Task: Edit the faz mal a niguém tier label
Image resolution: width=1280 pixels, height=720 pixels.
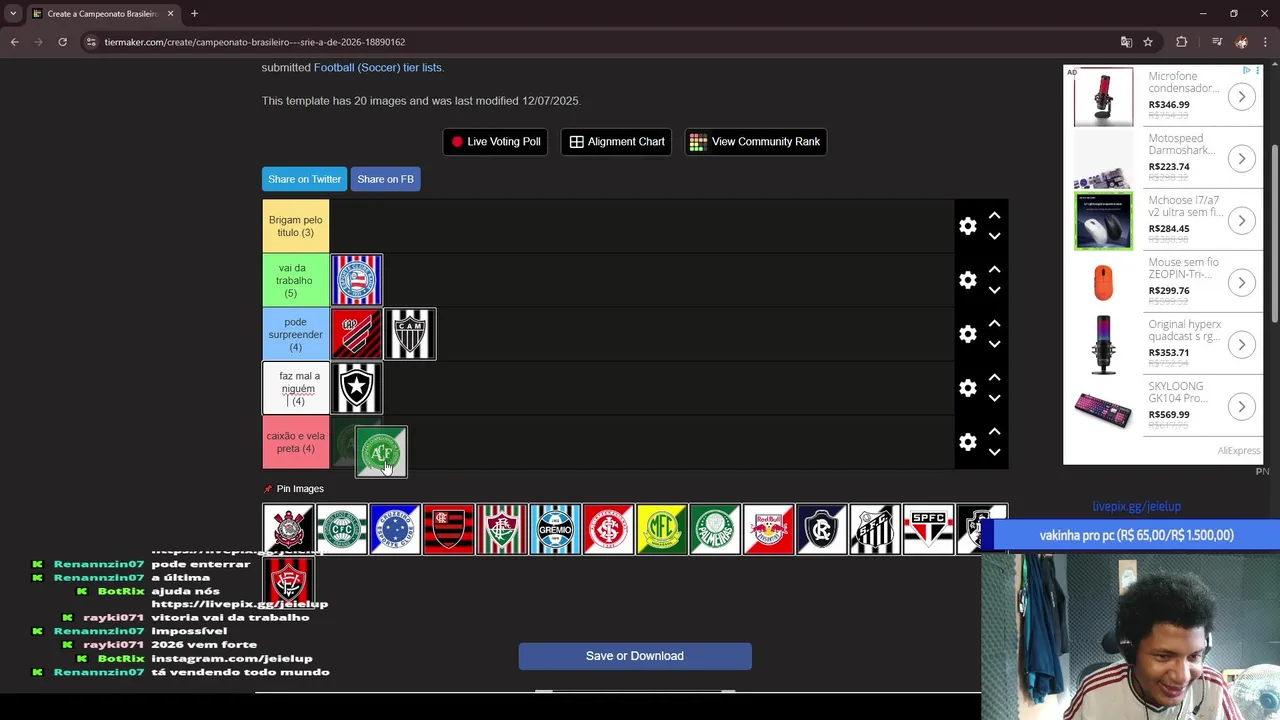Action: [x=296, y=388]
